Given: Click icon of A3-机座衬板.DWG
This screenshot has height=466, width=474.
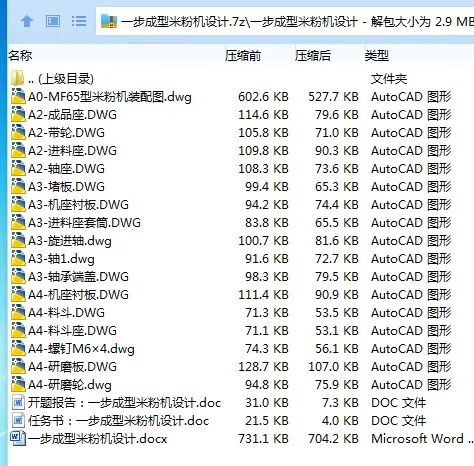Looking at the screenshot, I should pos(18,204).
